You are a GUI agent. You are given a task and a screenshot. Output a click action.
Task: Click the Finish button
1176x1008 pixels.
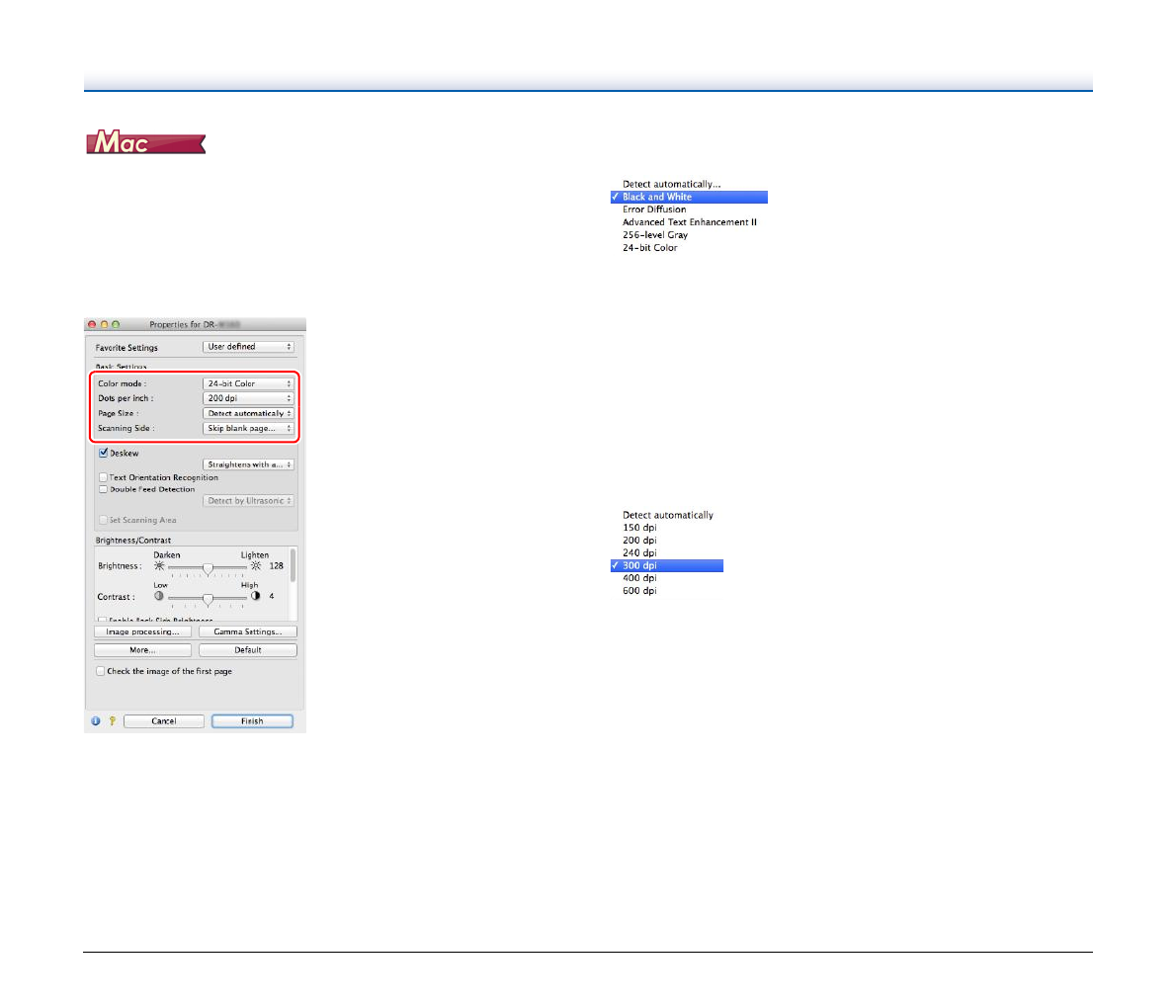pyautogui.click(x=252, y=721)
